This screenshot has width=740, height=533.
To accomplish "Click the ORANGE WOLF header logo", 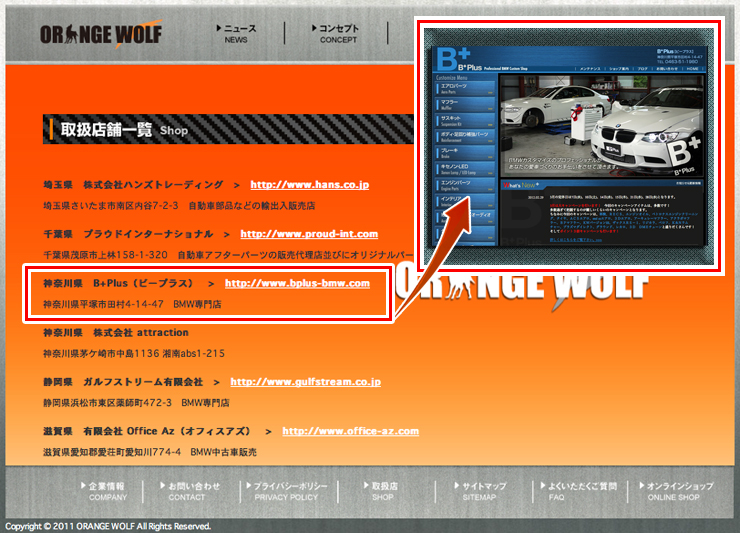I will pos(101,34).
